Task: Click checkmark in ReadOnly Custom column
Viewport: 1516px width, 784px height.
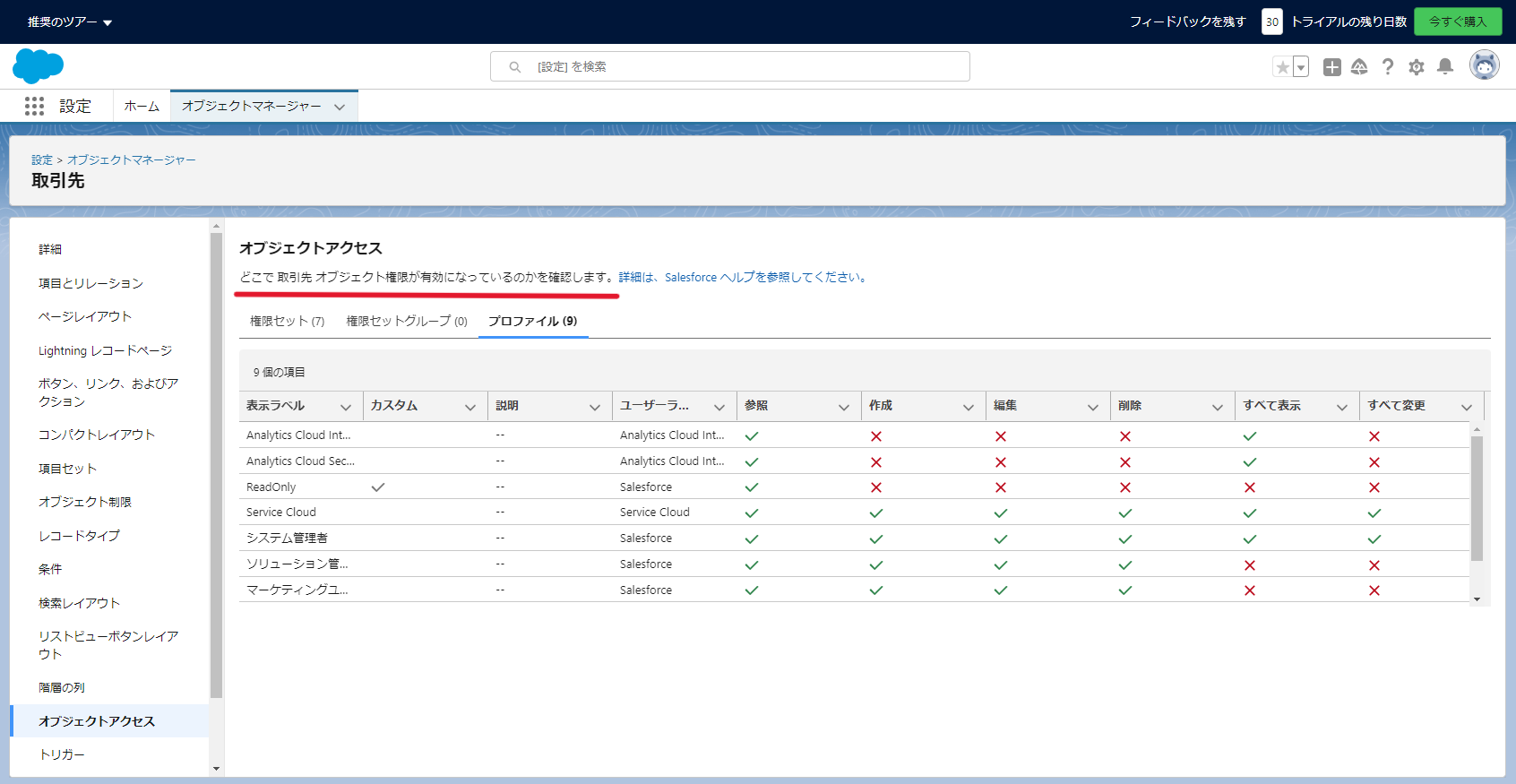Action: (378, 487)
